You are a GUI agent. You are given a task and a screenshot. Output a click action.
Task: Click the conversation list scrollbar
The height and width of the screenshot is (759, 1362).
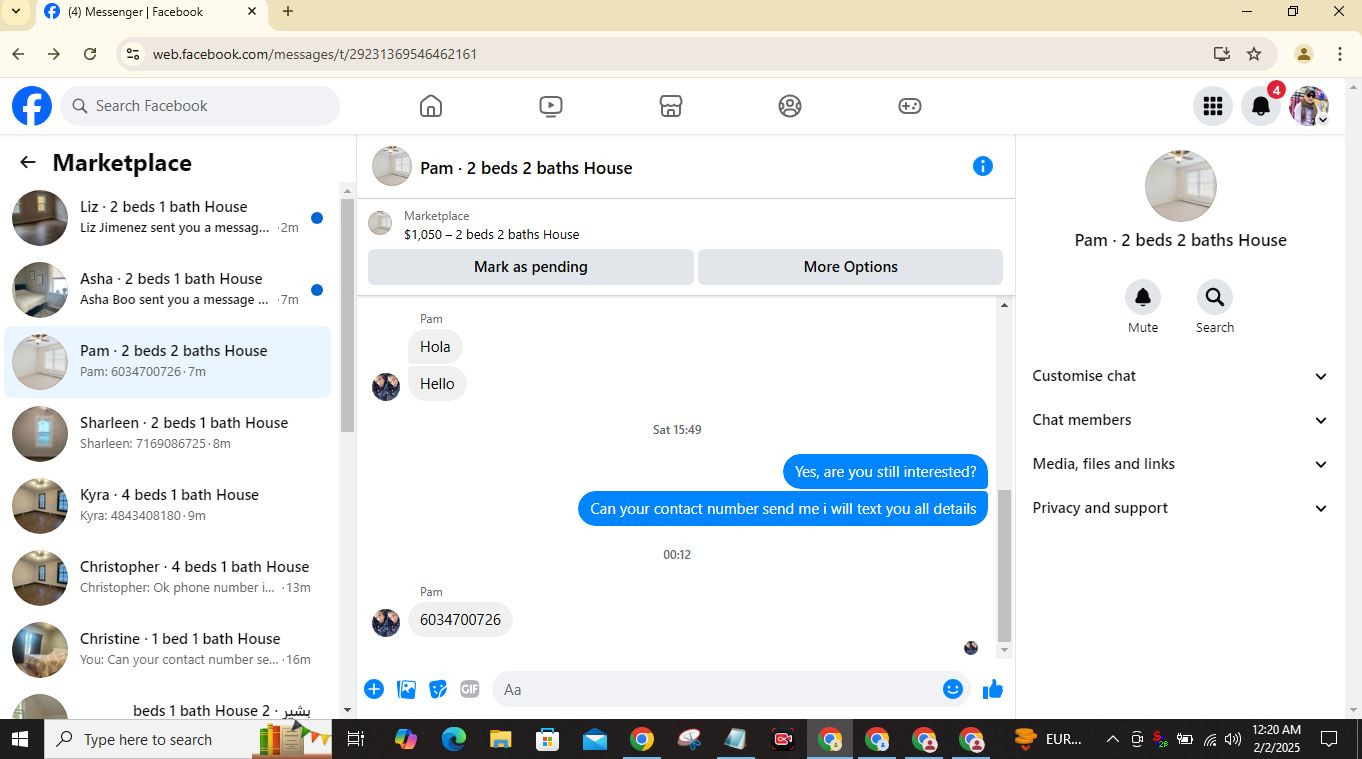click(347, 315)
